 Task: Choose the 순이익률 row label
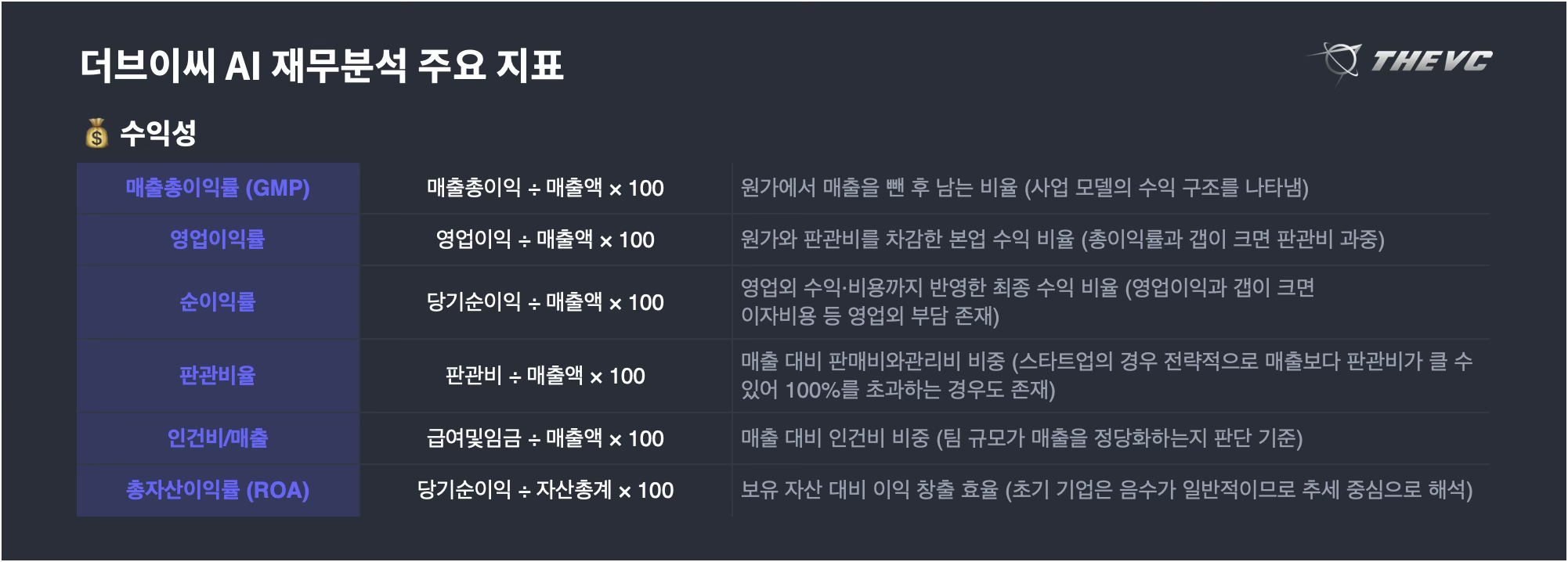[x=218, y=302]
